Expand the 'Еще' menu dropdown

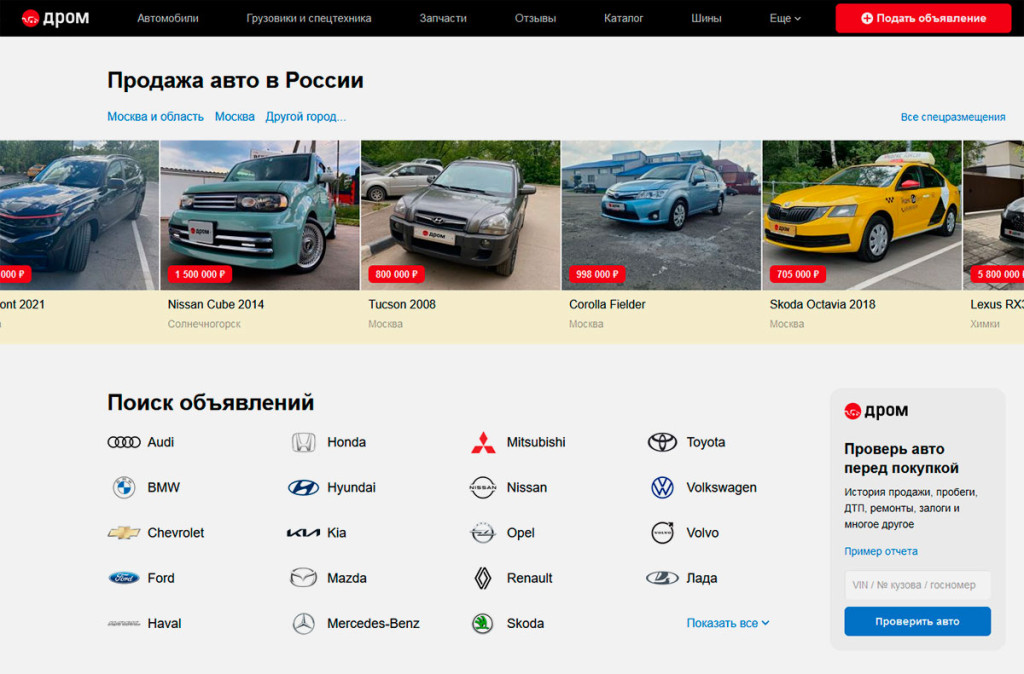(x=785, y=18)
